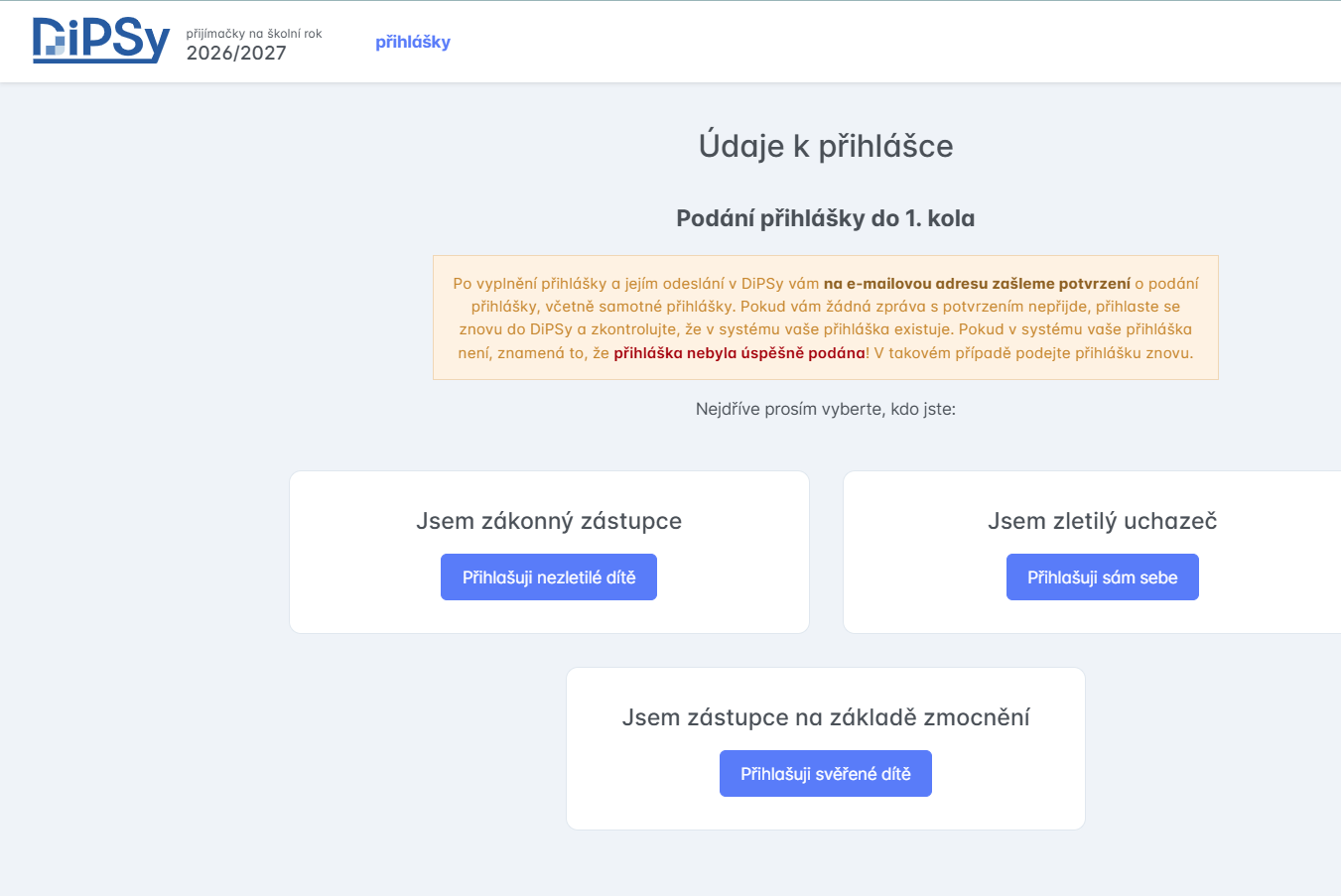The width and height of the screenshot is (1341, 896).
Task: Click sentence V takovém případě podejte přihlášku znovu
Action: pos(1033,353)
